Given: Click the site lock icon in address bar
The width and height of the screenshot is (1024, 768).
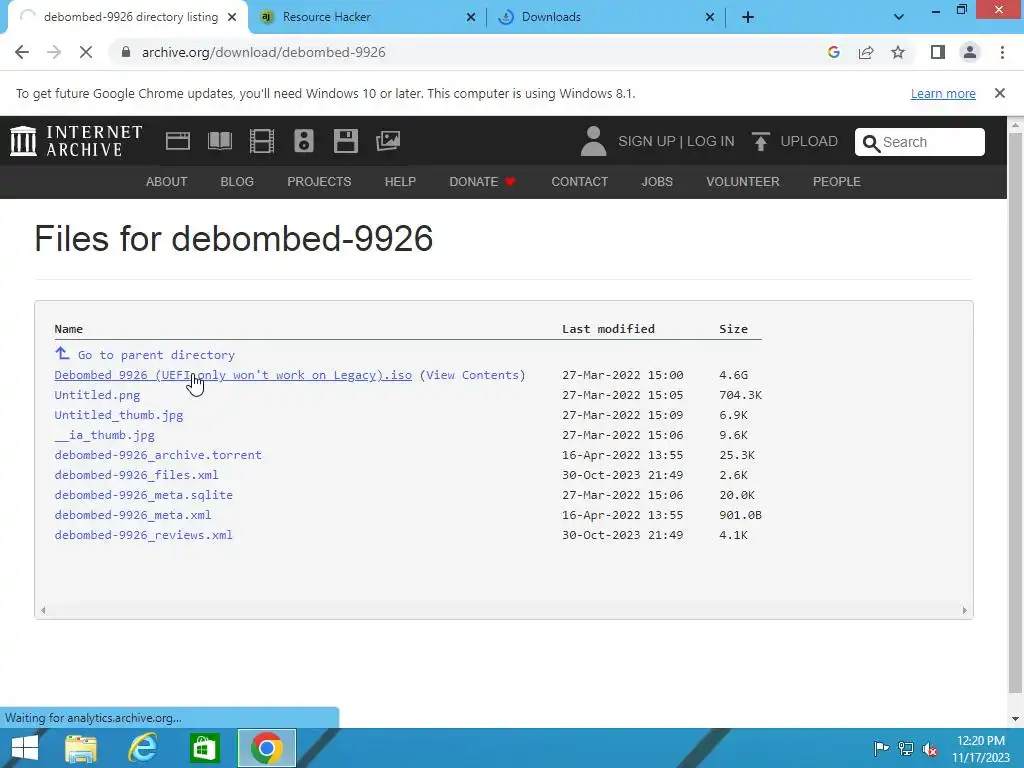Looking at the screenshot, I should tap(126, 52).
